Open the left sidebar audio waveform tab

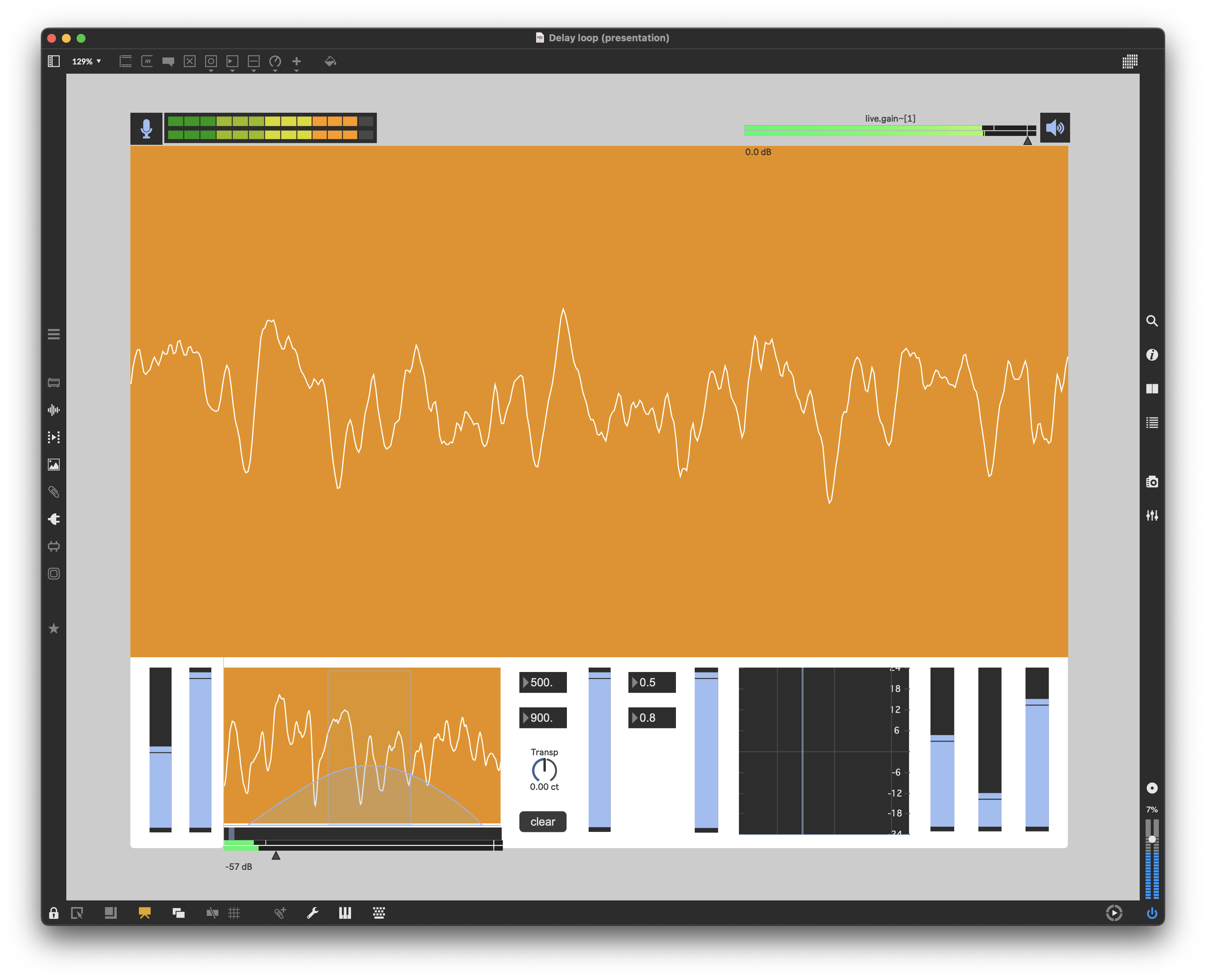[54, 410]
